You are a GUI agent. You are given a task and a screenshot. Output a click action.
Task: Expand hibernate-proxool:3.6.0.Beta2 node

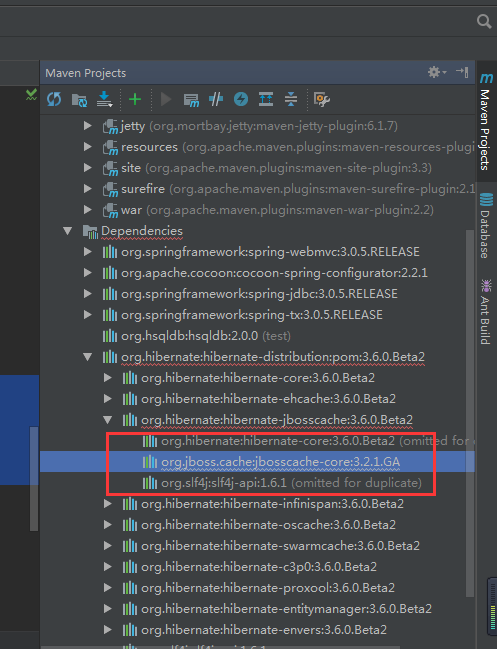(108, 588)
